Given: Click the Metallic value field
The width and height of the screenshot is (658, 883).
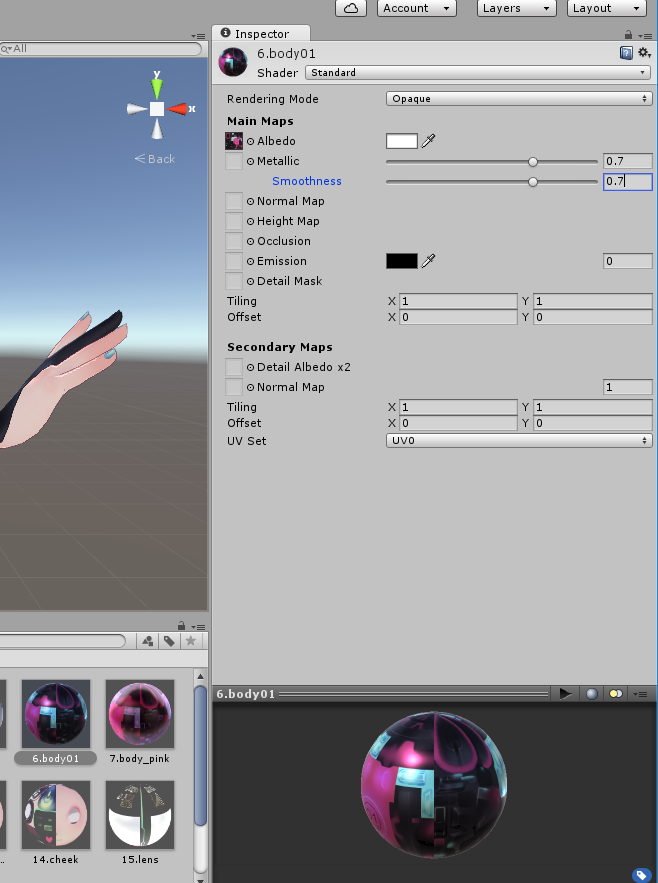Looking at the screenshot, I should click(x=628, y=161).
